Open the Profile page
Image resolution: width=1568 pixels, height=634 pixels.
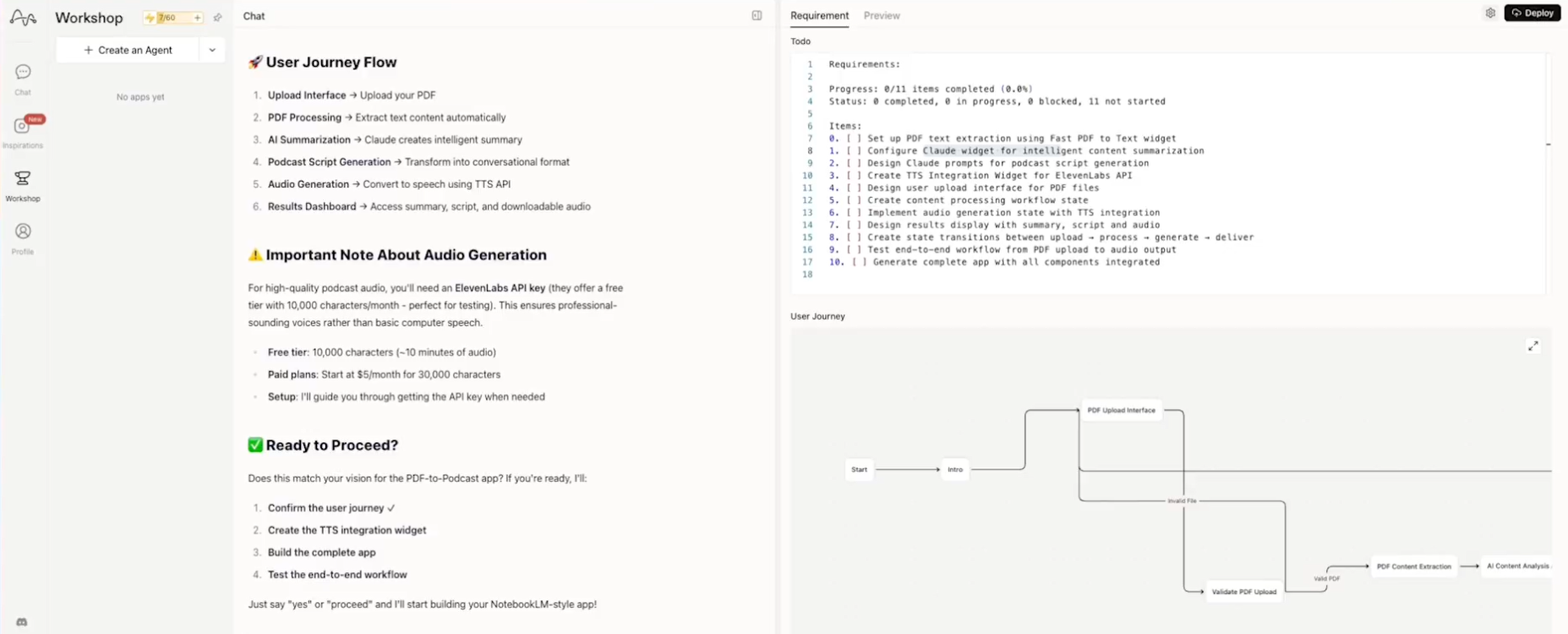[x=23, y=232]
